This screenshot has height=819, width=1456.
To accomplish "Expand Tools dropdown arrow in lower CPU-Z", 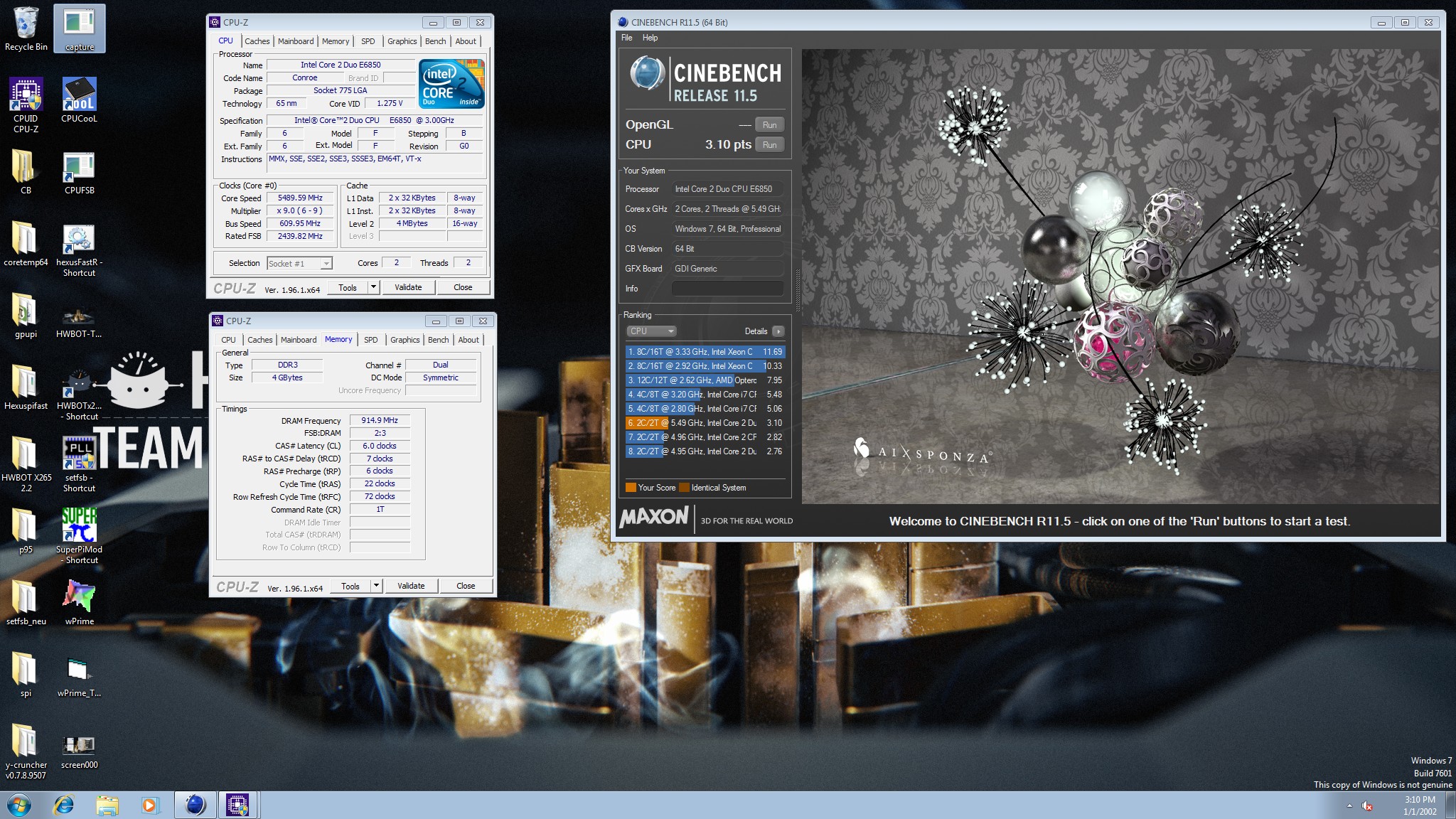I will pyautogui.click(x=375, y=586).
